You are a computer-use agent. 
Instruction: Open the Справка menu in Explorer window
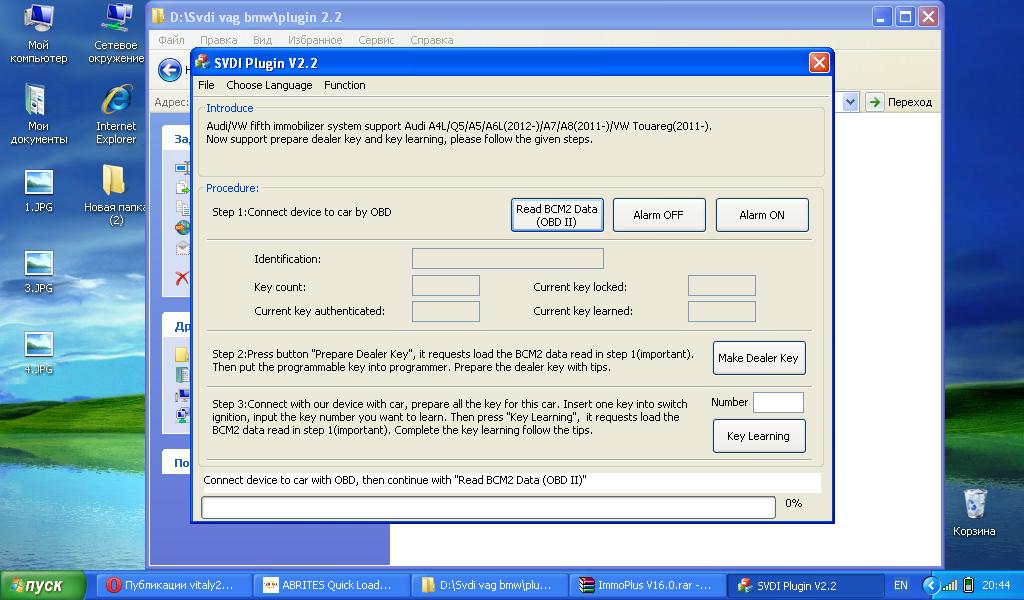(x=432, y=40)
